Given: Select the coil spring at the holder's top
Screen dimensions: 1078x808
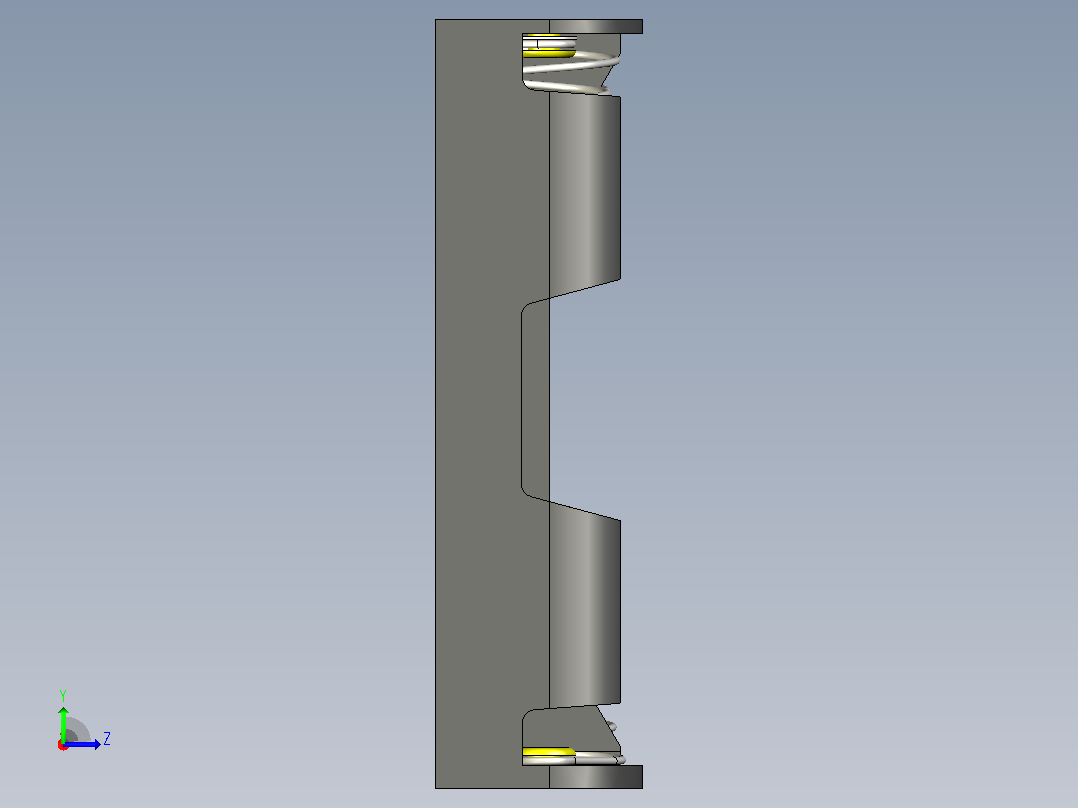Looking at the screenshot, I should tap(571, 68).
